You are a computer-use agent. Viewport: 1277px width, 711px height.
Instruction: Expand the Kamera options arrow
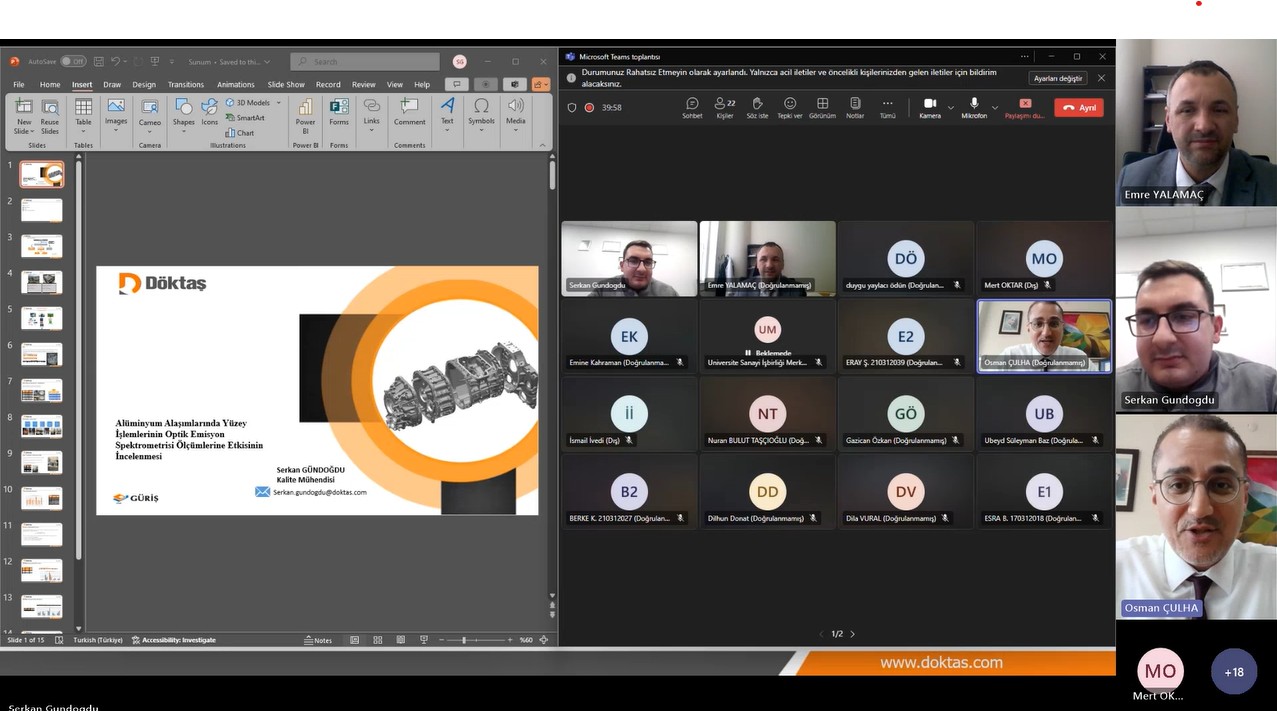click(x=950, y=107)
